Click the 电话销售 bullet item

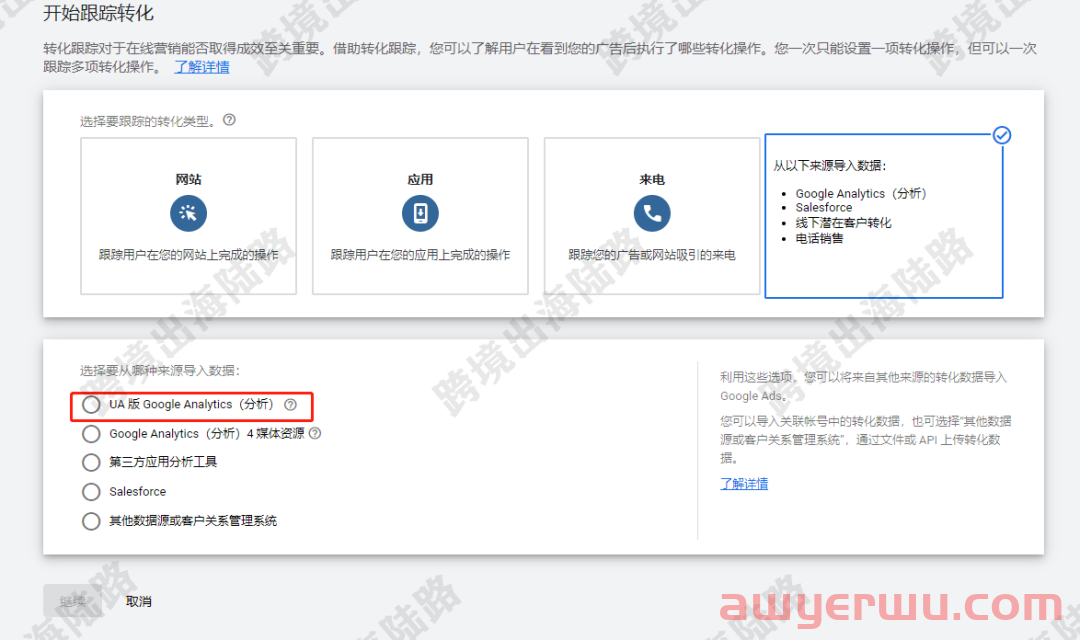(820, 238)
